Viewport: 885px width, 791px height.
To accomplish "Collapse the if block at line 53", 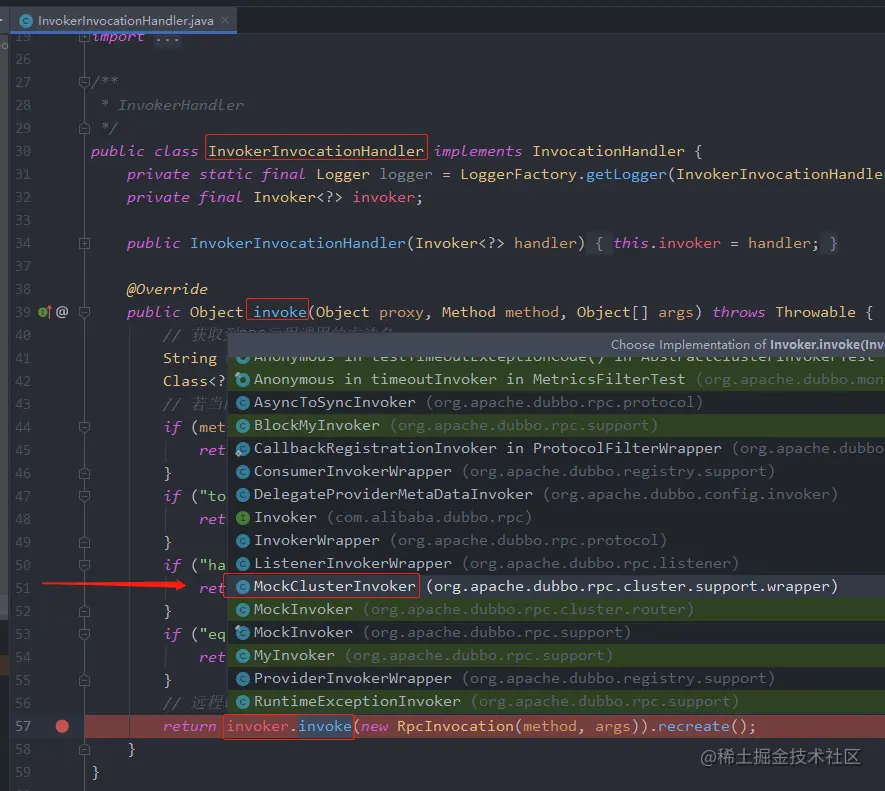I will pyautogui.click(x=85, y=635).
